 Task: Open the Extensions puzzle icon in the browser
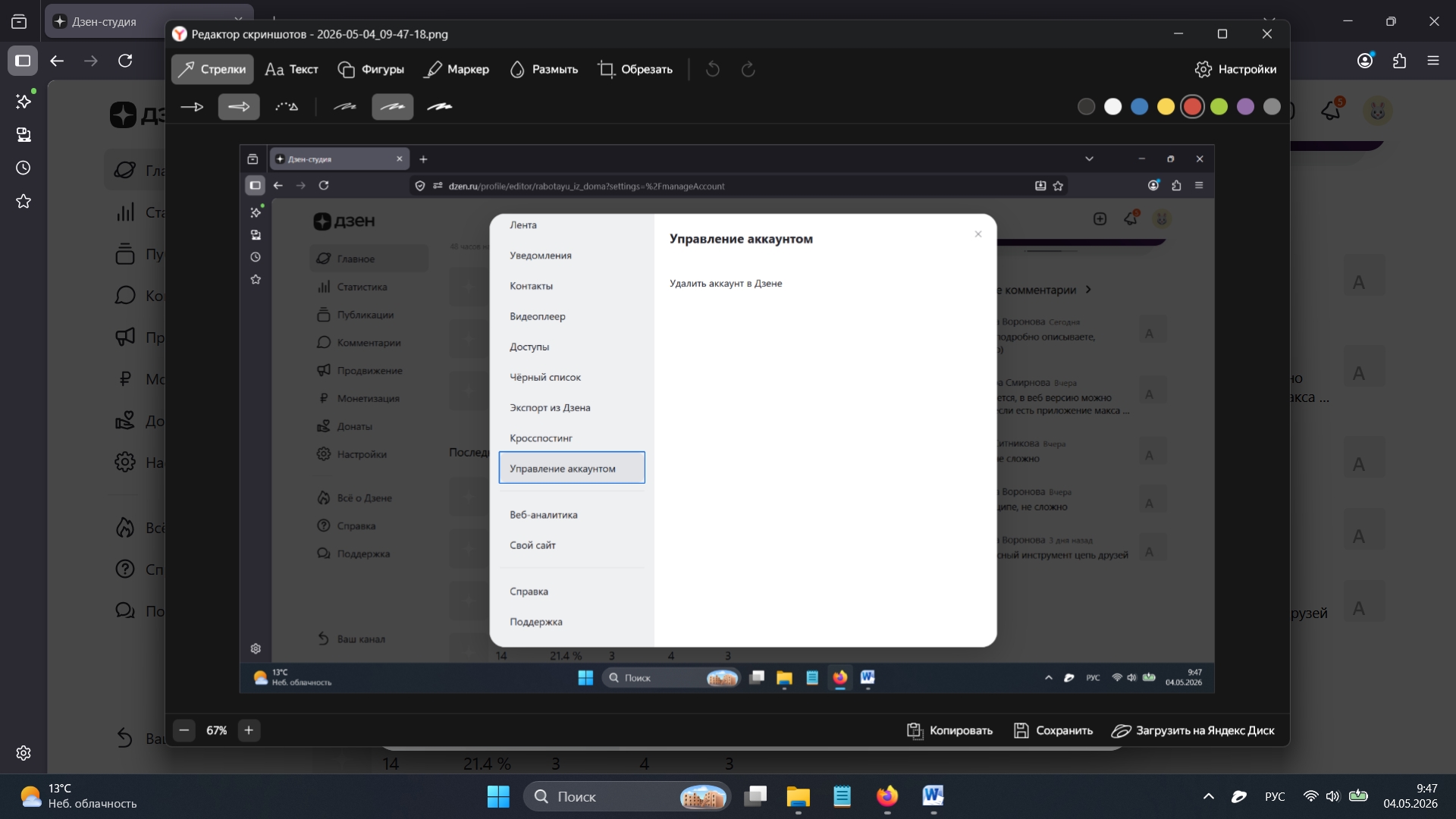[1400, 61]
